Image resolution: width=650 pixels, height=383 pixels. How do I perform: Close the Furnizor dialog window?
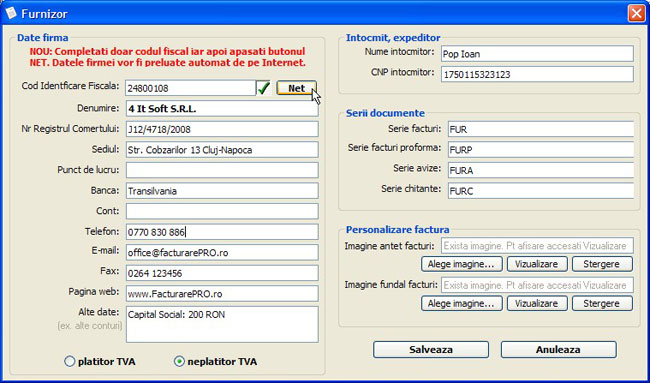636,13
